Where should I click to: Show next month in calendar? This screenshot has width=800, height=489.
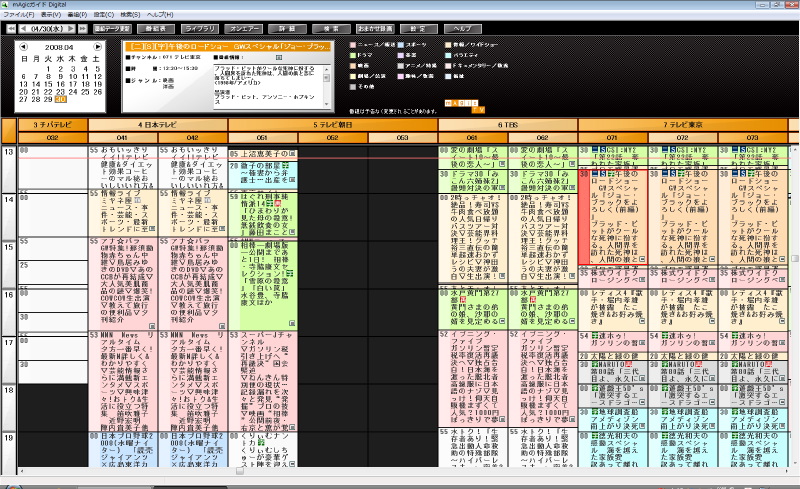pyautogui.click(x=98, y=46)
